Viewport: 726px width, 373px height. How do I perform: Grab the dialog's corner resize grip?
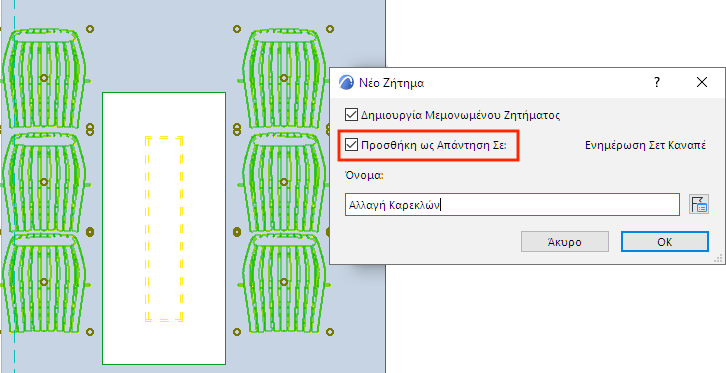click(x=719, y=259)
